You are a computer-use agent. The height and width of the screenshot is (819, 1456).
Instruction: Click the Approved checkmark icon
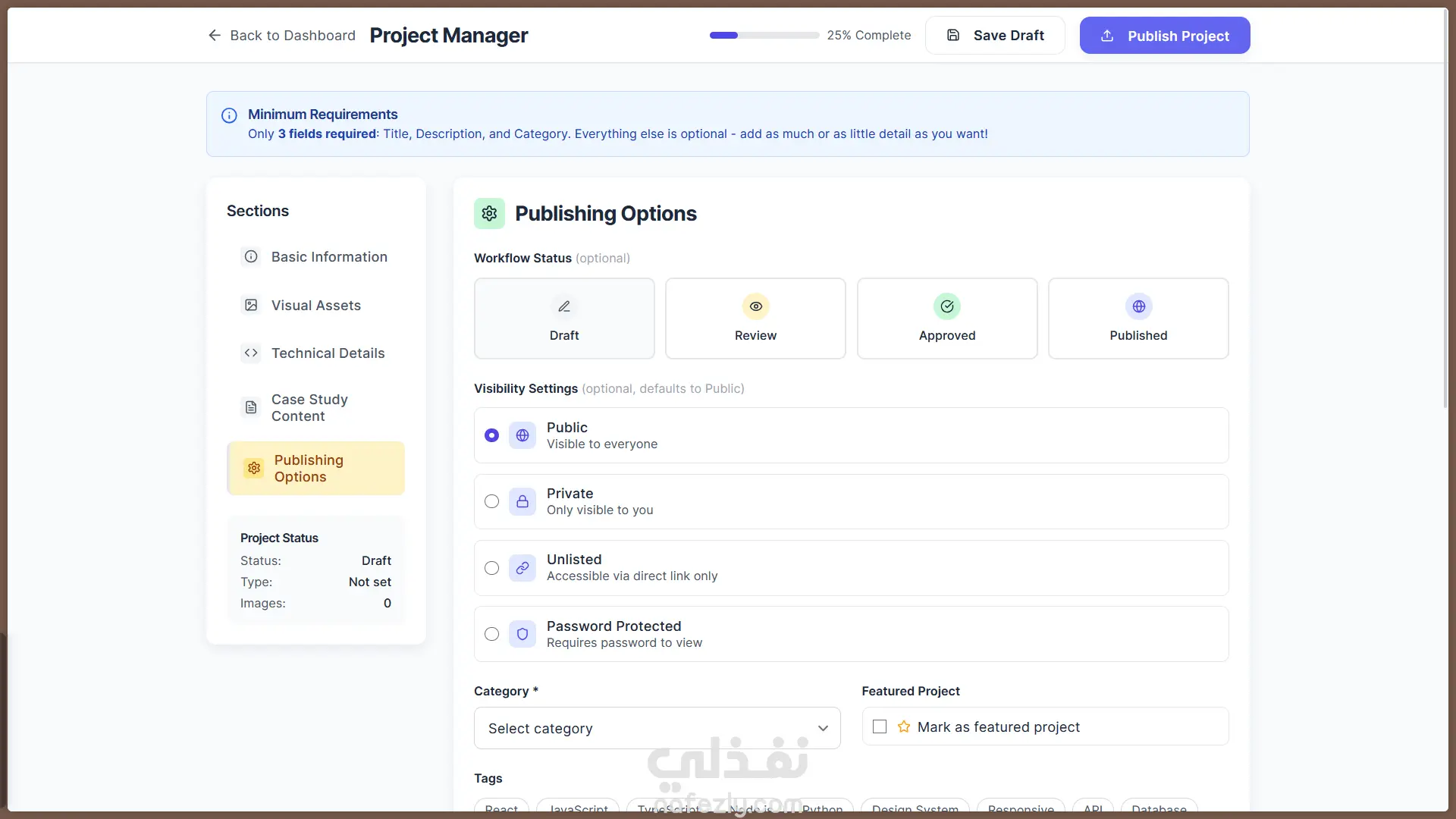pyautogui.click(x=947, y=306)
